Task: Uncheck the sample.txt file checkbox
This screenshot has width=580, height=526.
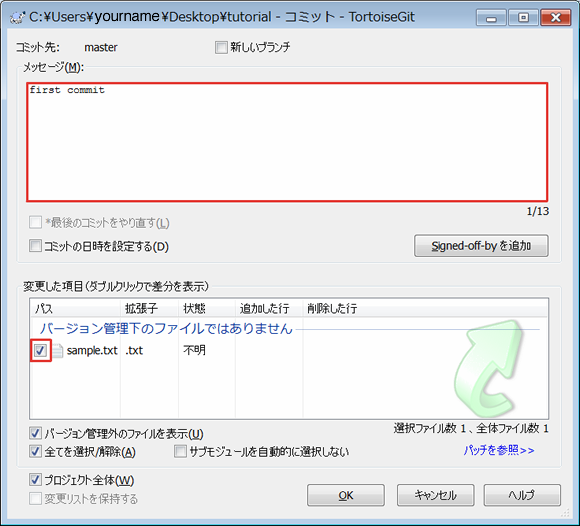Action: coord(40,350)
